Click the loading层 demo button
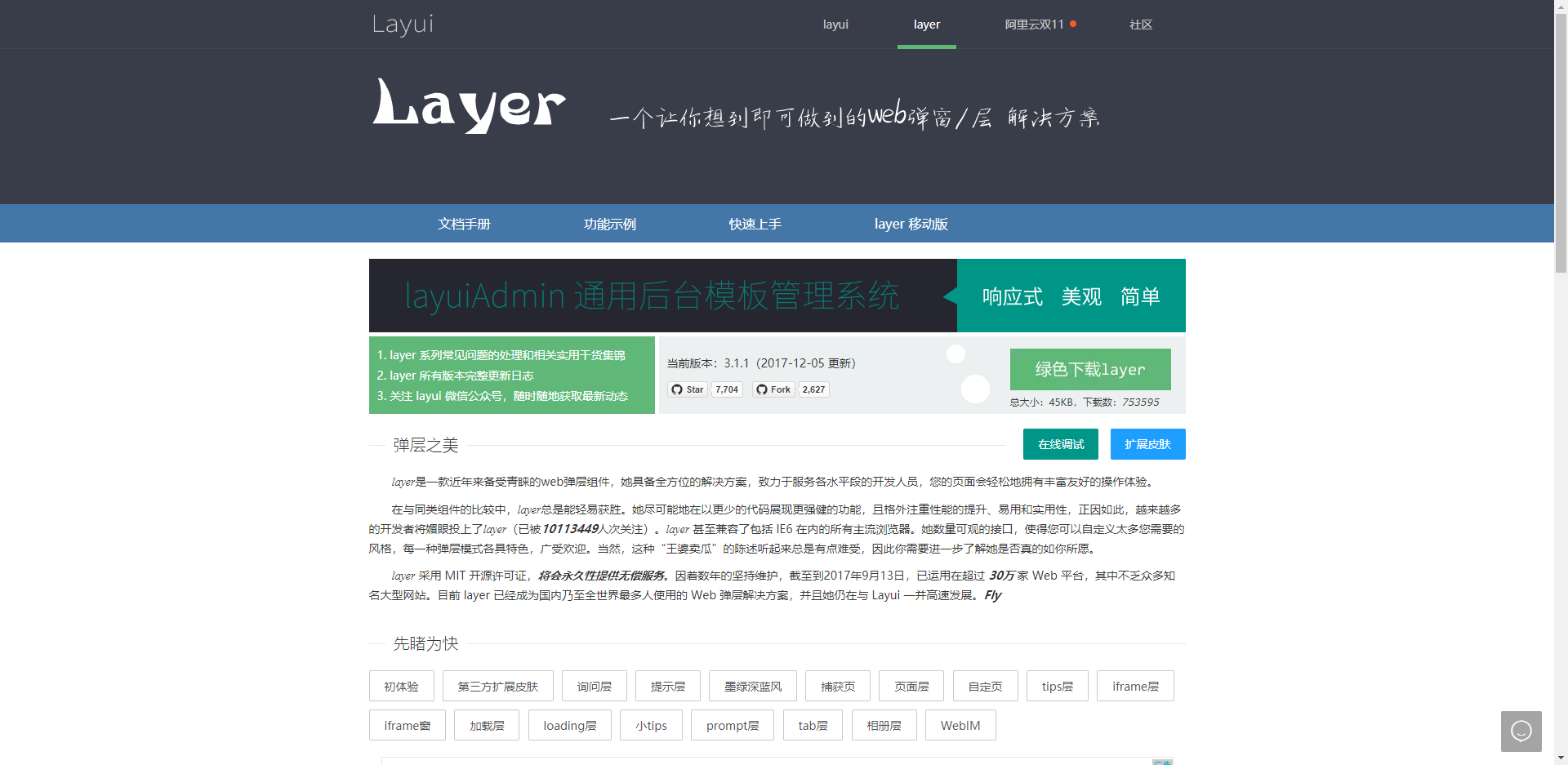The image size is (1568, 765). click(x=570, y=725)
